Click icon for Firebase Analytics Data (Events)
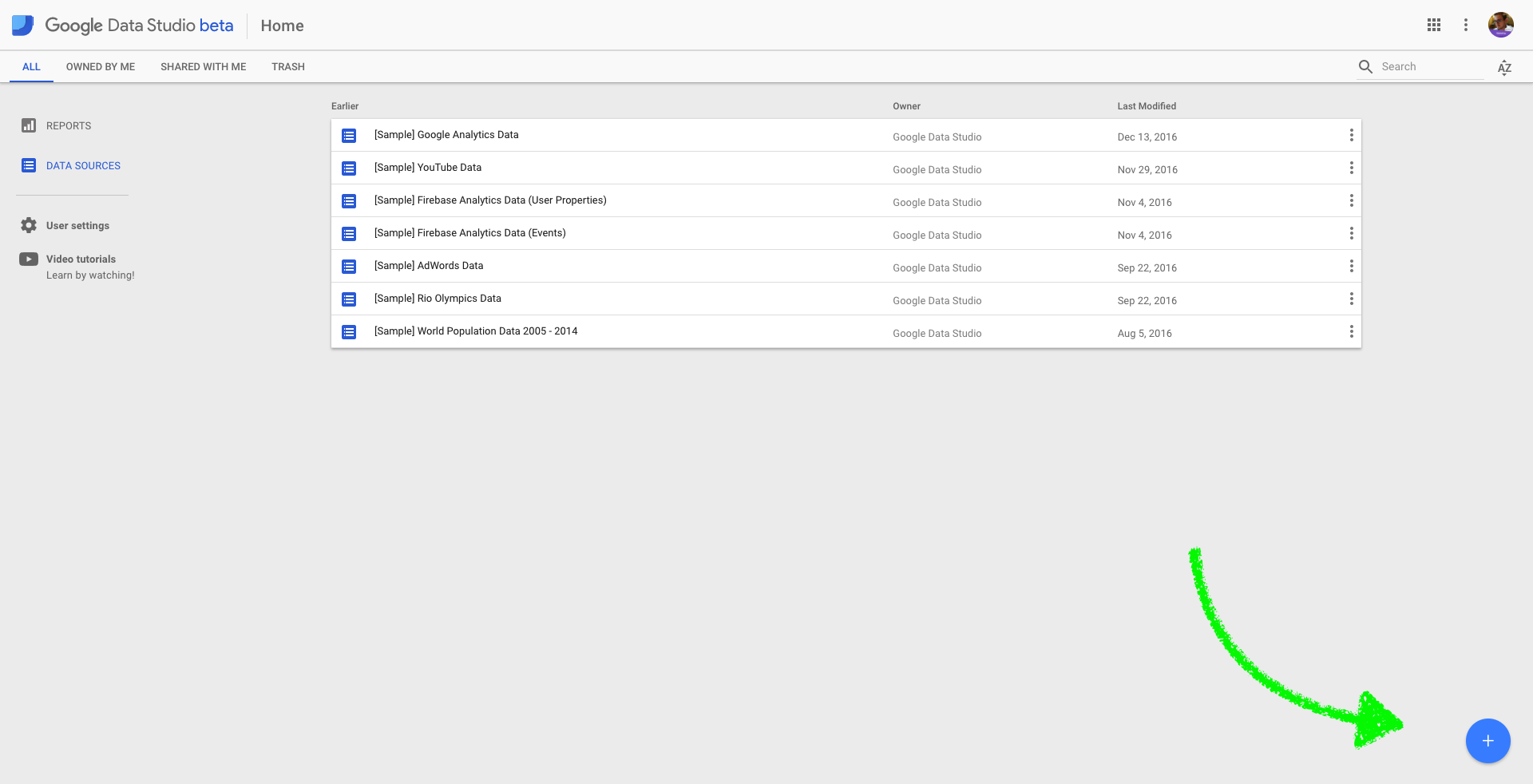1533x784 pixels. (x=349, y=234)
